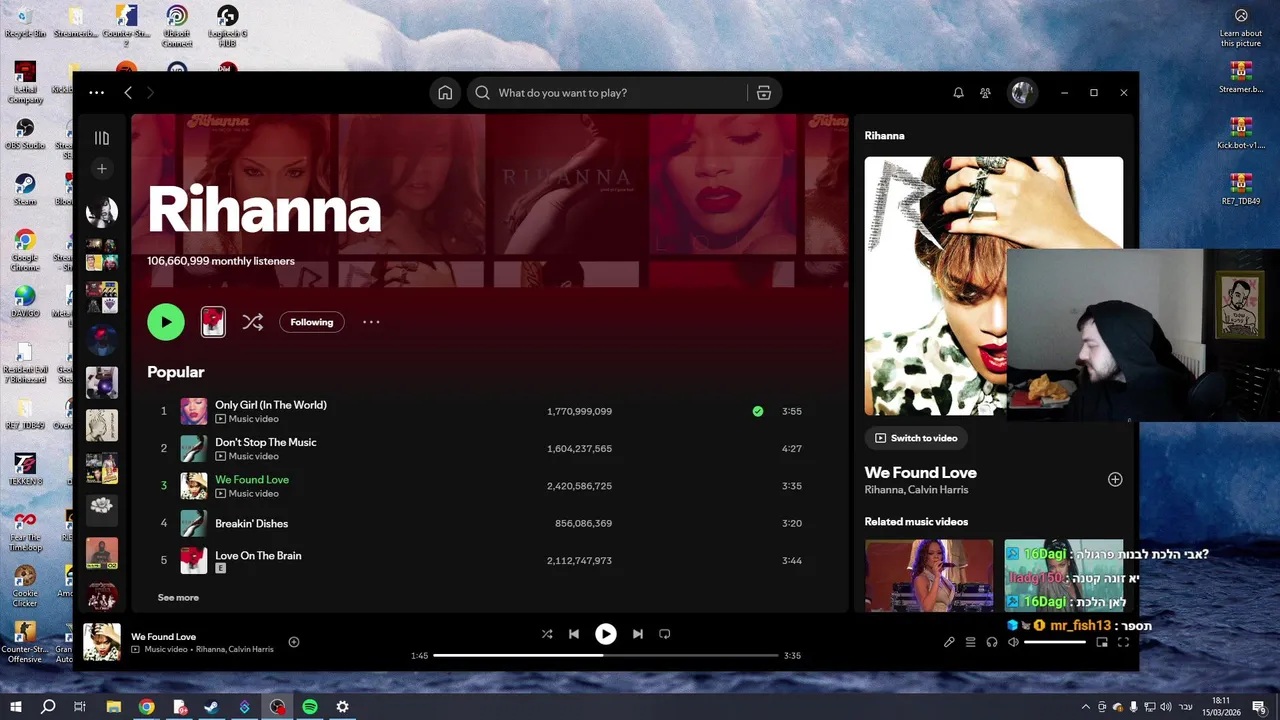Toggle shuffle in player bar
Screen dimensions: 1280x720
click(x=547, y=634)
